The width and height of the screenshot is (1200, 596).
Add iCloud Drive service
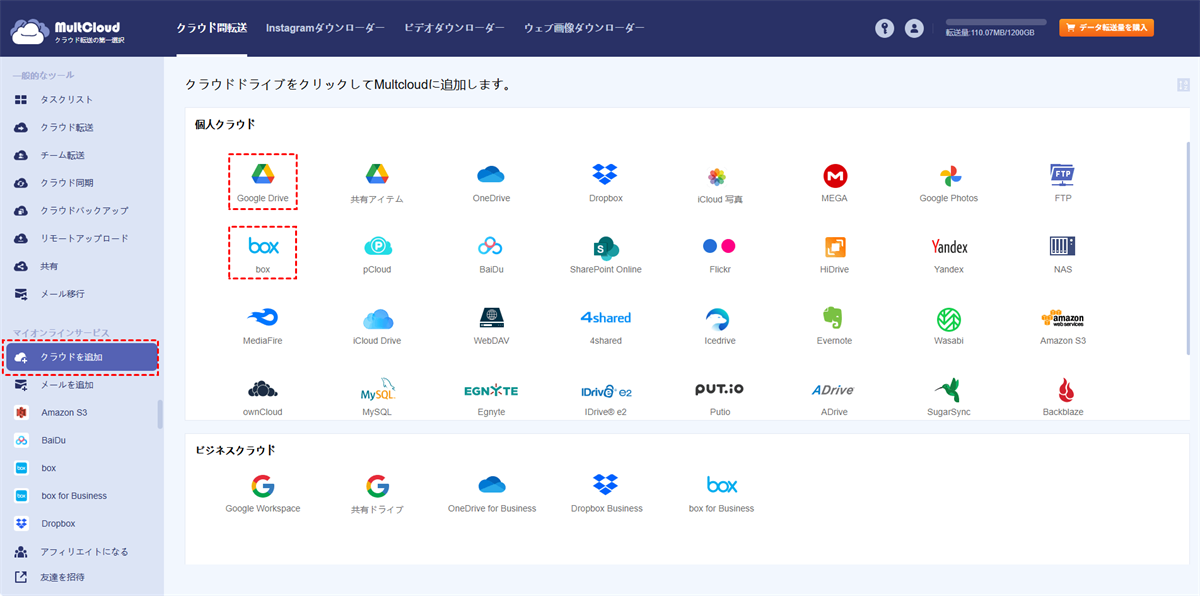(377, 325)
